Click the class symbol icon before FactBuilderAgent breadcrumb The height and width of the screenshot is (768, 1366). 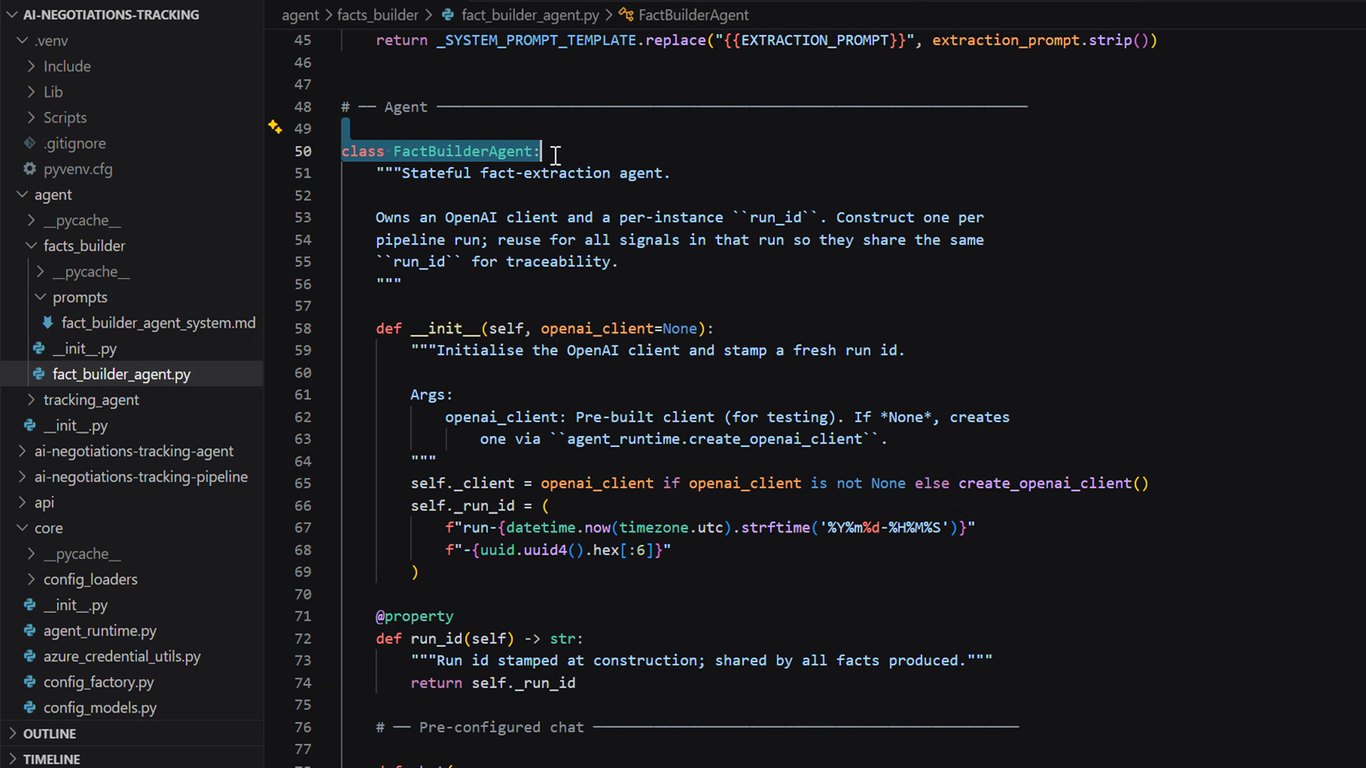pos(626,15)
